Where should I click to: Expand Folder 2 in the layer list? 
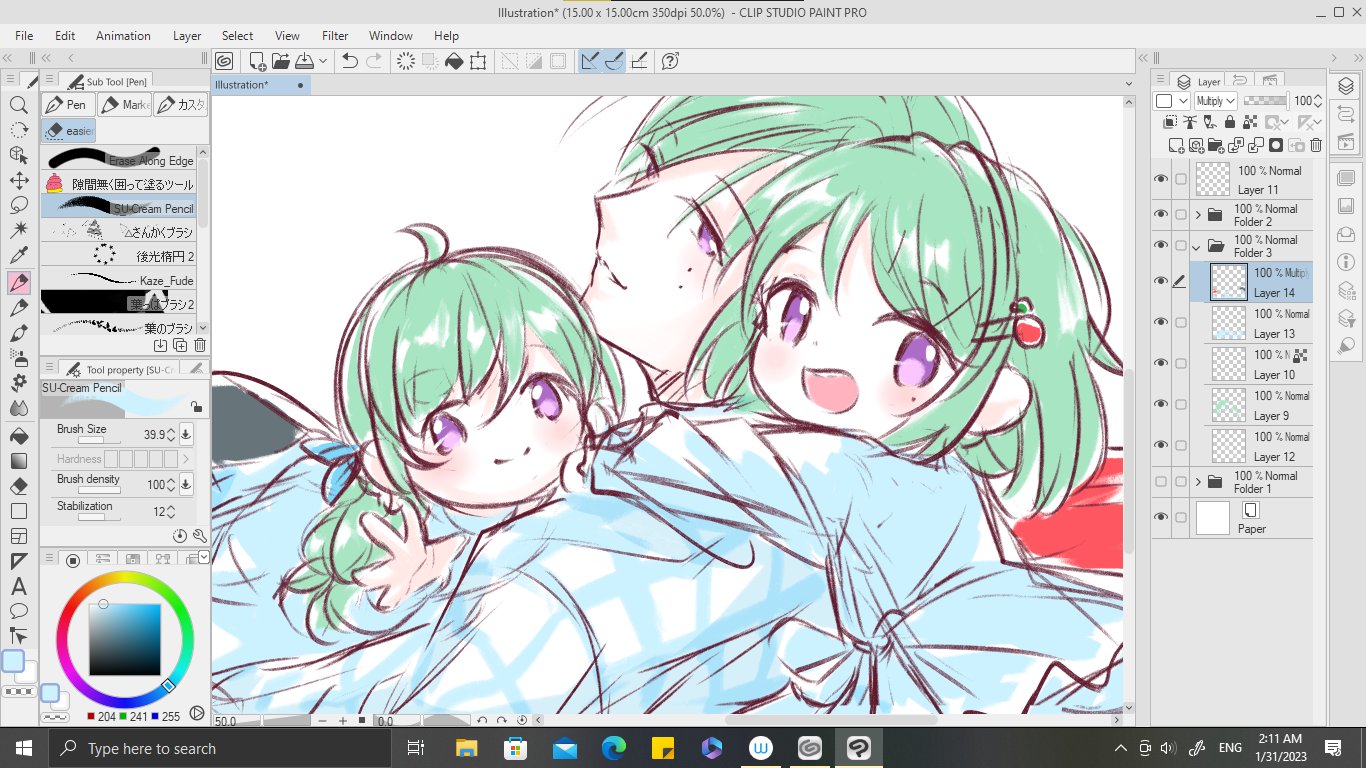click(x=1197, y=215)
